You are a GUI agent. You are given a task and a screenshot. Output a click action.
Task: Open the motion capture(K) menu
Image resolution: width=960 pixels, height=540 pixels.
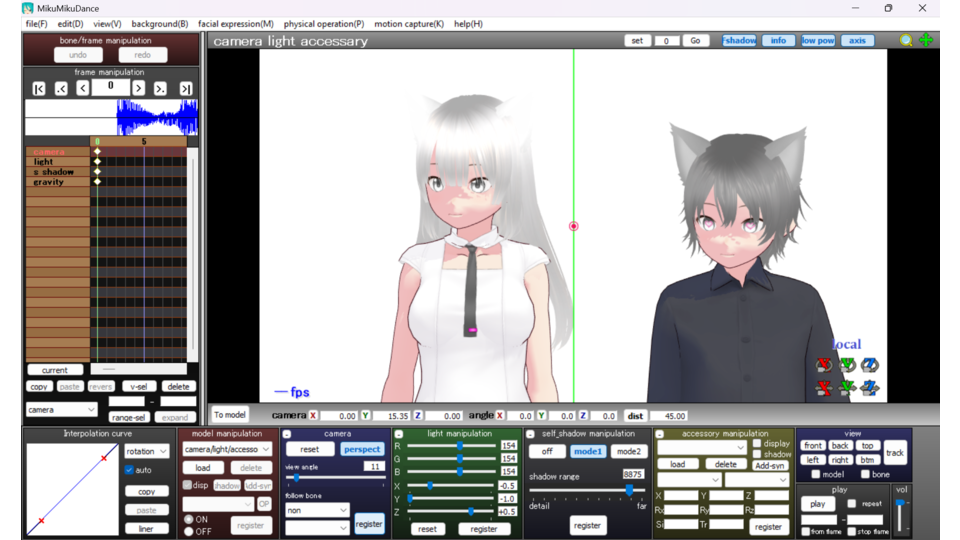pyautogui.click(x=408, y=24)
